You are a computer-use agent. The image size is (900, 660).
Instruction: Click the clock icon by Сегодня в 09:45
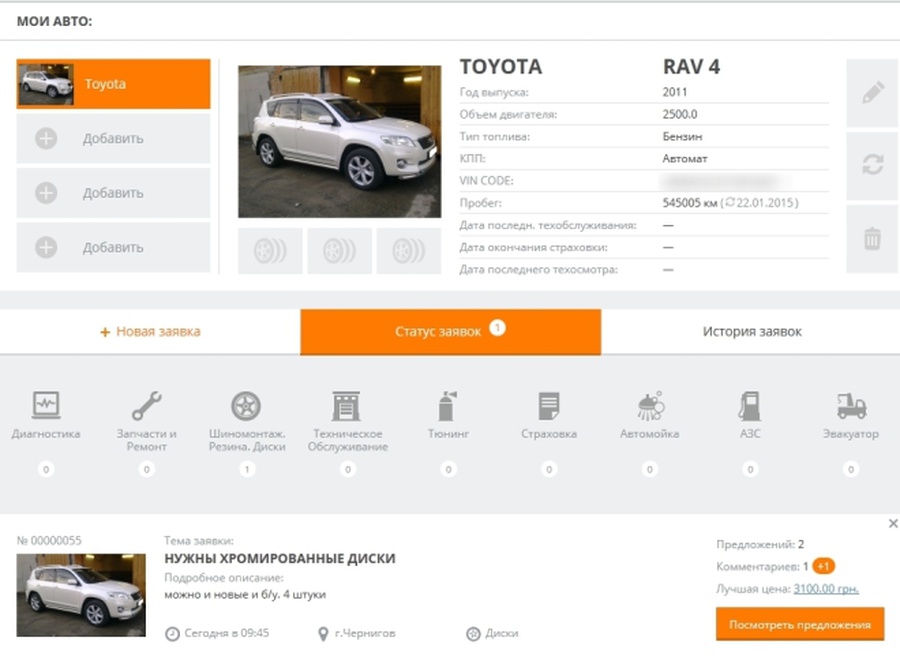coord(172,634)
